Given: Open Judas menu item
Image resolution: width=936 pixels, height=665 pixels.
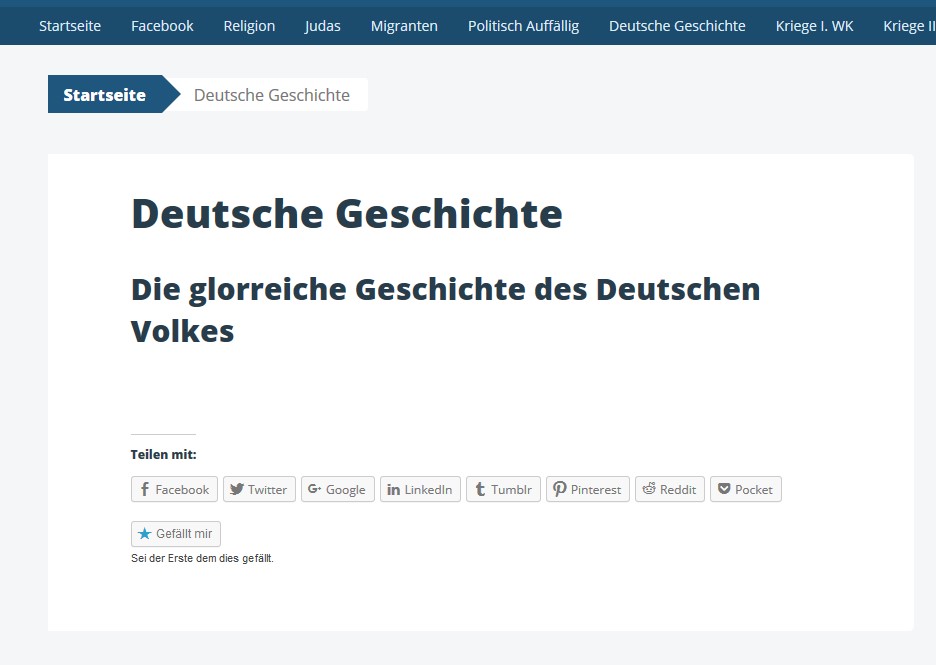Looking at the screenshot, I should pyautogui.click(x=322, y=26).
